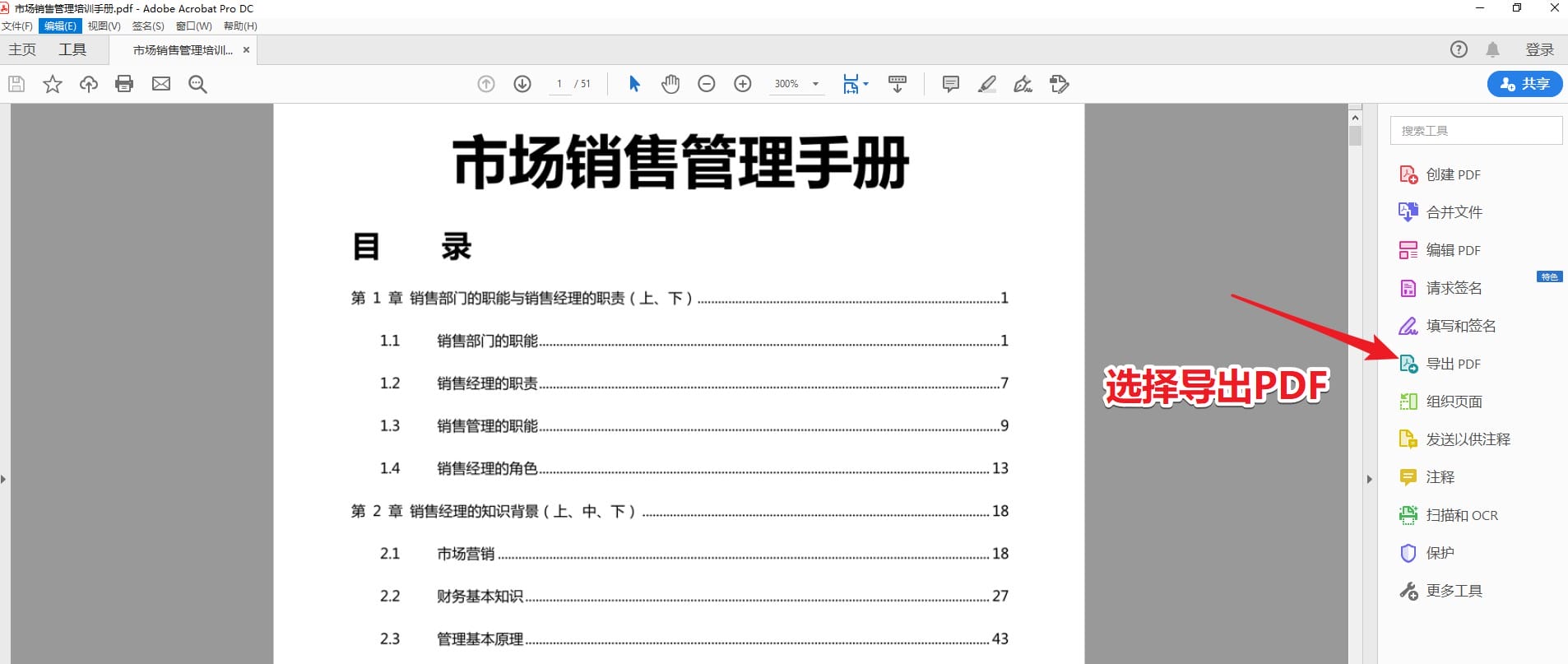Select the highlight text pen icon
The image size is (1568, 664).
coord(986,84)
